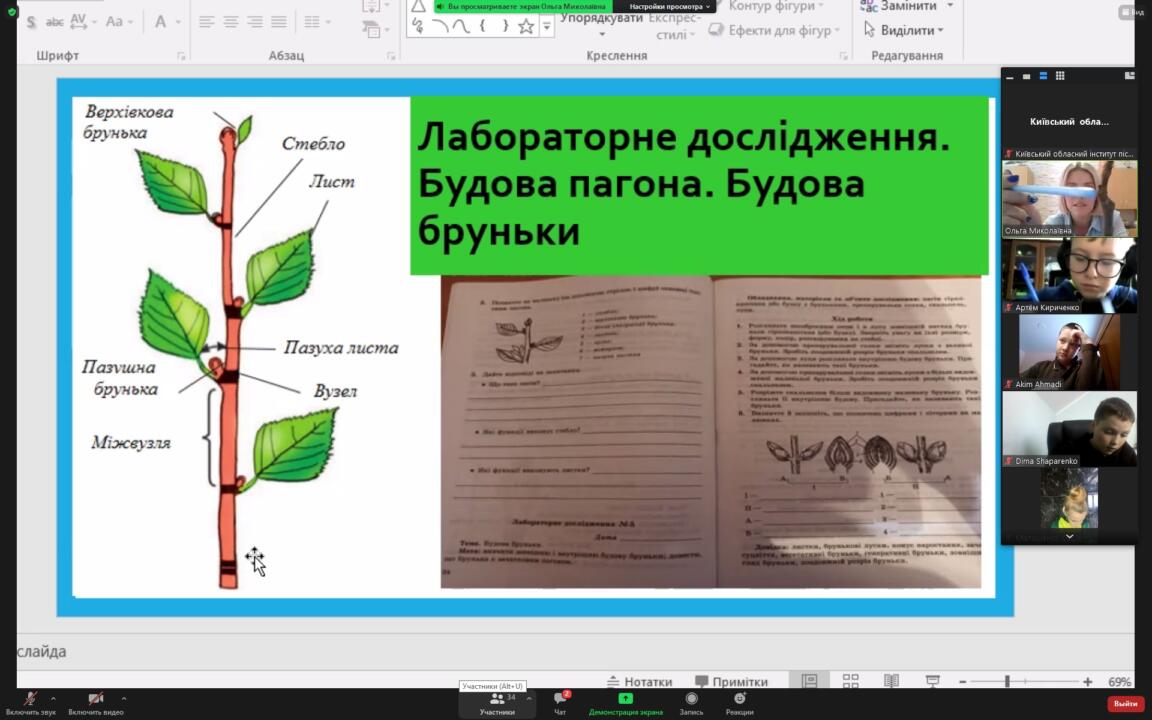Select the arc shape
Image resolution: width=1152 pixels, height=720 pixels.
tap(439, 26)
